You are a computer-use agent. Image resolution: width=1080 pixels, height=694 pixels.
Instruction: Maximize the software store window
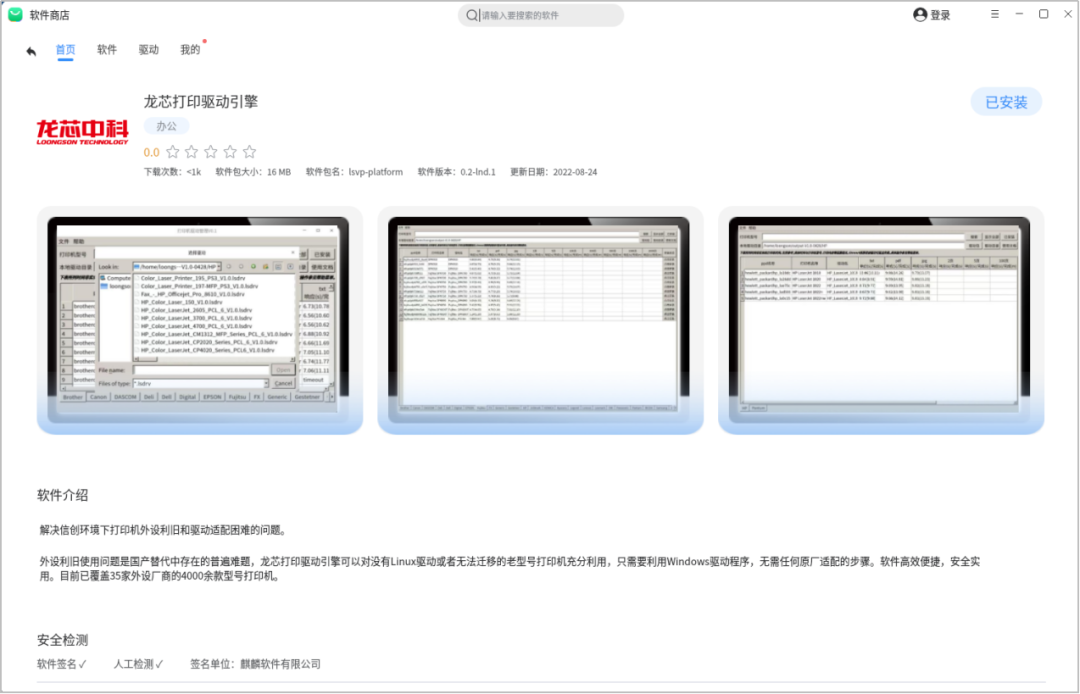click(1043, 14)
